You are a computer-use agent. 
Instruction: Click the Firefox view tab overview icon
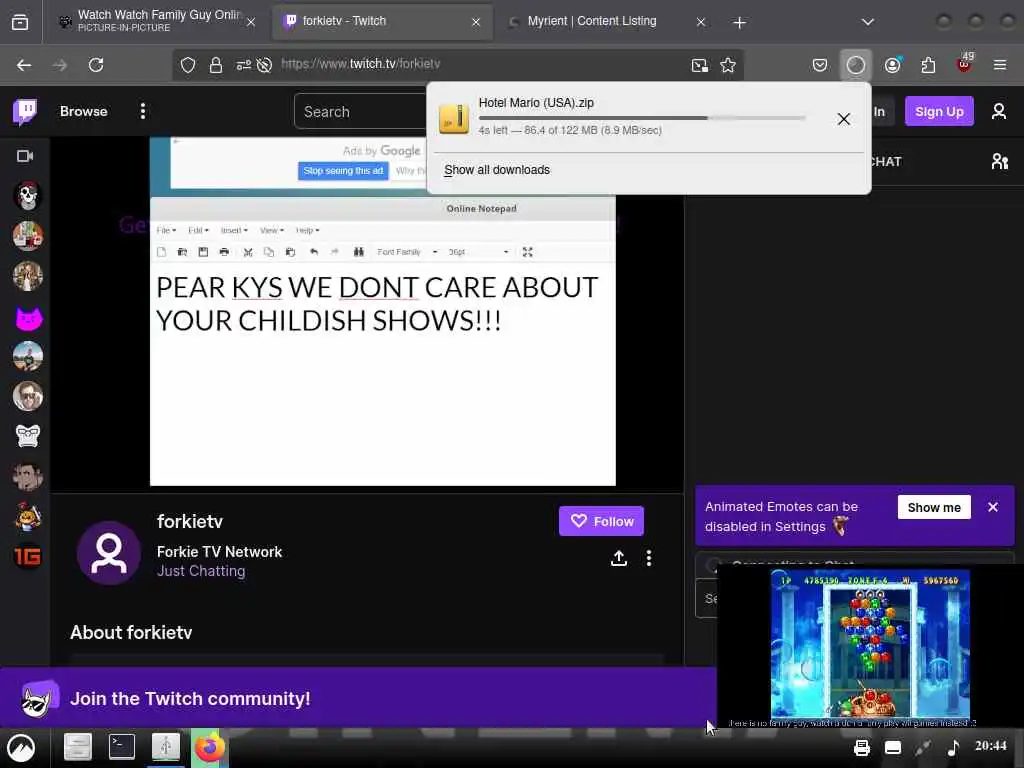point(20,22)
